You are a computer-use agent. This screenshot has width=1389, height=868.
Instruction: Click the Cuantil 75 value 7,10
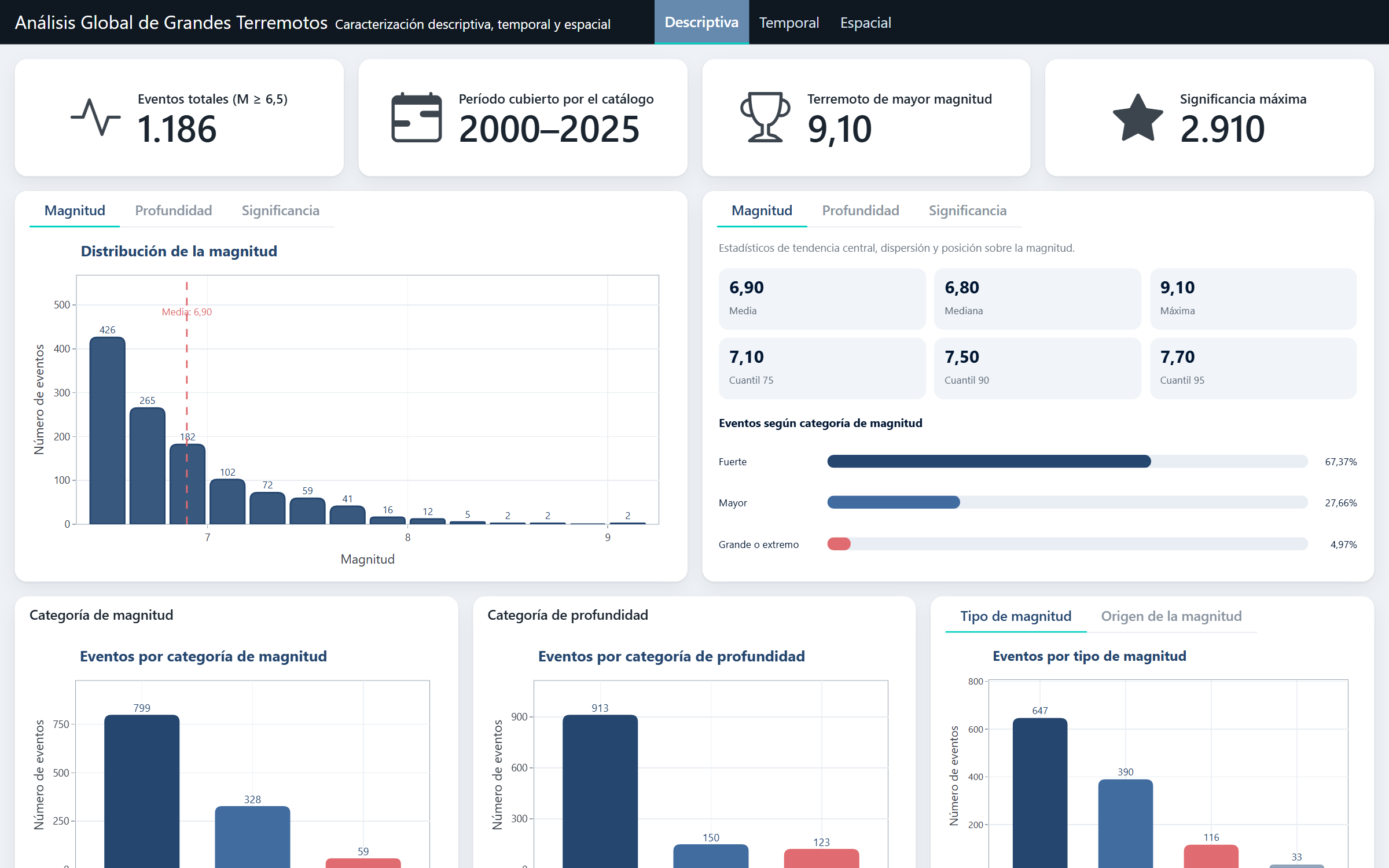click(x=747, y=357)
